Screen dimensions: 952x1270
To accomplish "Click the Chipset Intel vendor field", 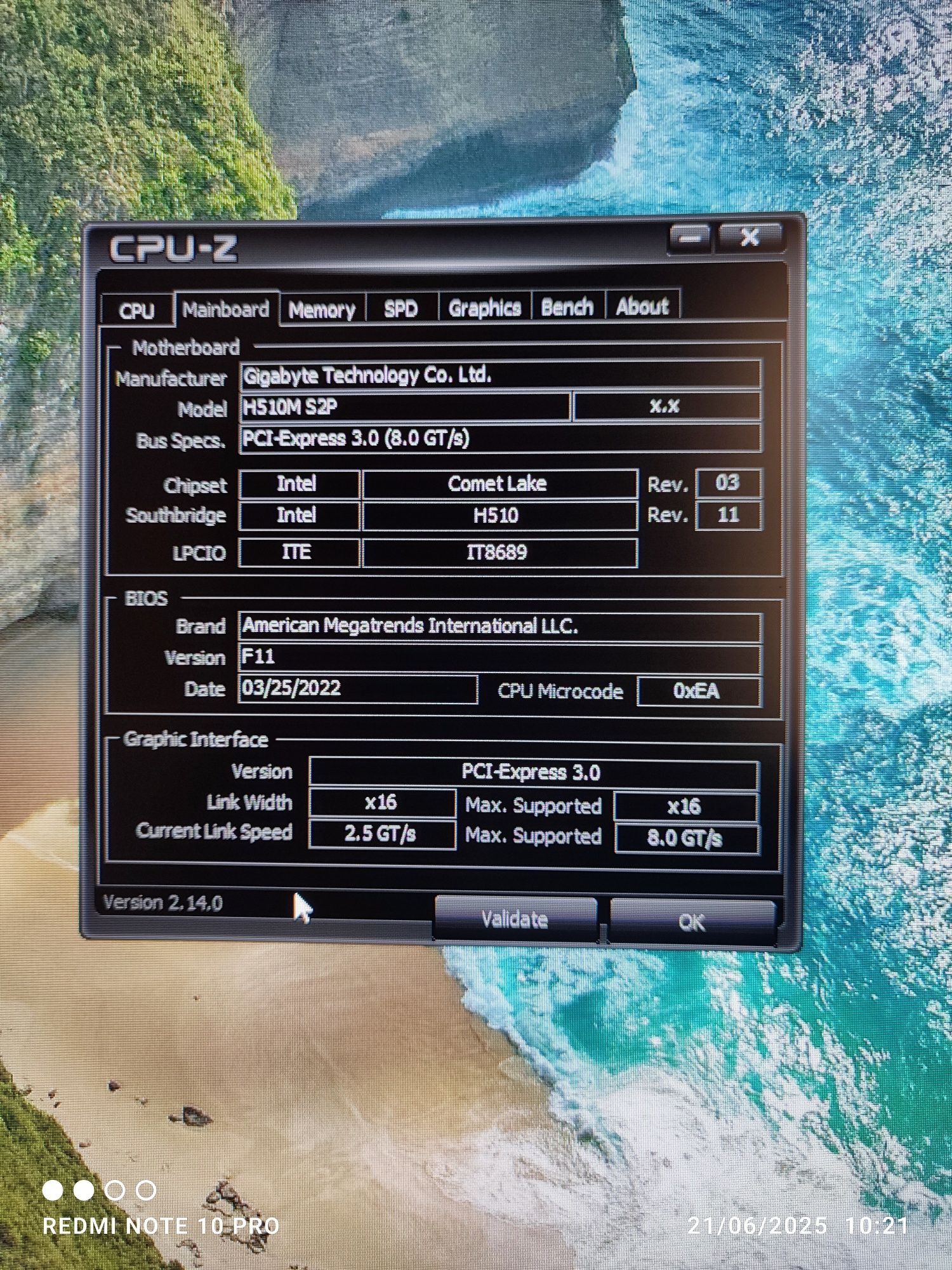I will coord(299,484).
